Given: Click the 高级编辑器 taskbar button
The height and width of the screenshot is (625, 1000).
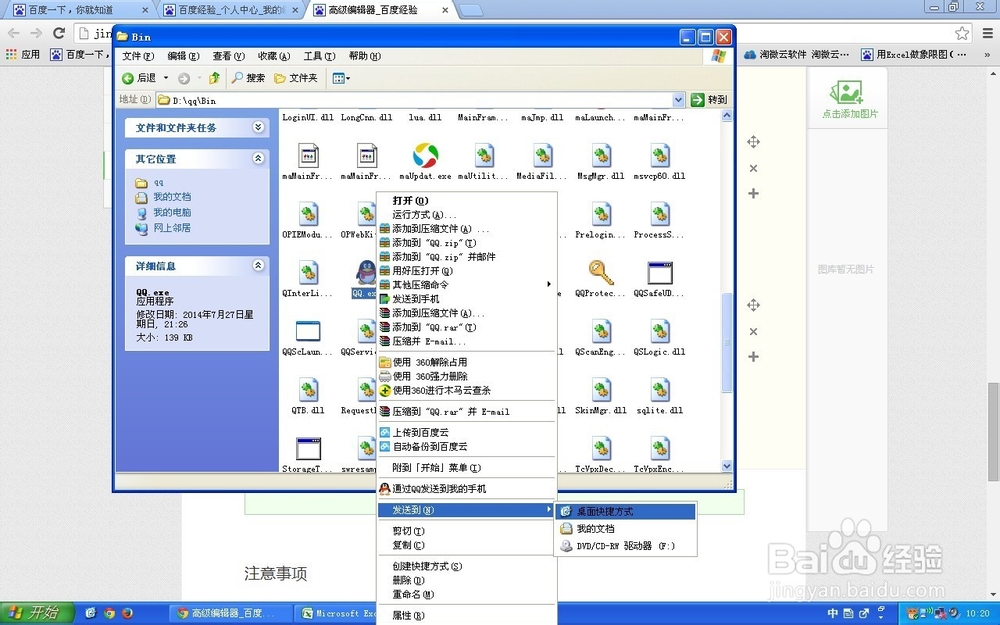Looking at the screenshot, I should [x=232, y=613].
